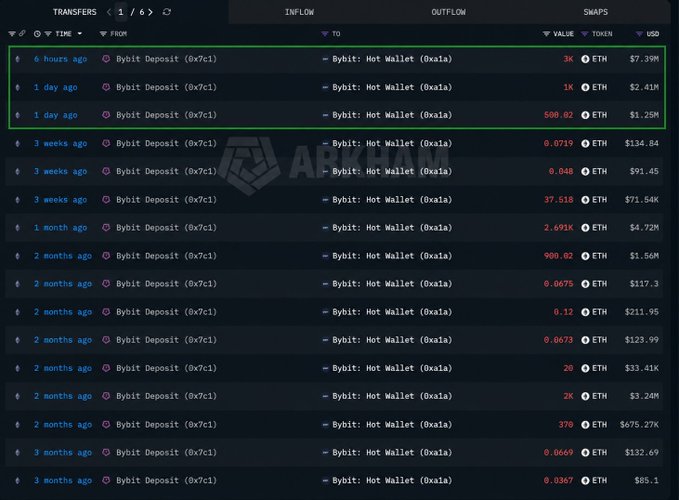
Task: Select the amount $33.41K
Action: coord(642,368)
